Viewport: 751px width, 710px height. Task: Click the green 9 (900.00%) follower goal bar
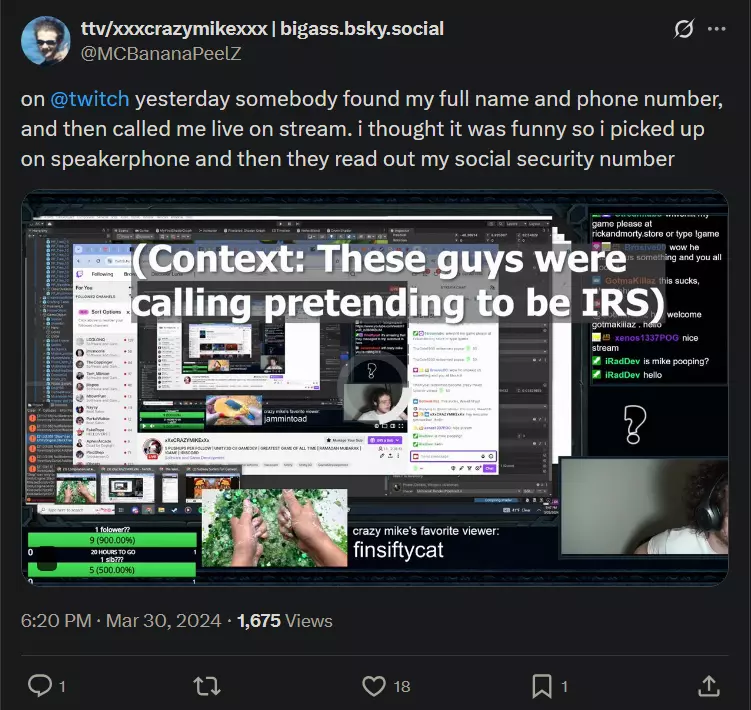pos(112,540)
